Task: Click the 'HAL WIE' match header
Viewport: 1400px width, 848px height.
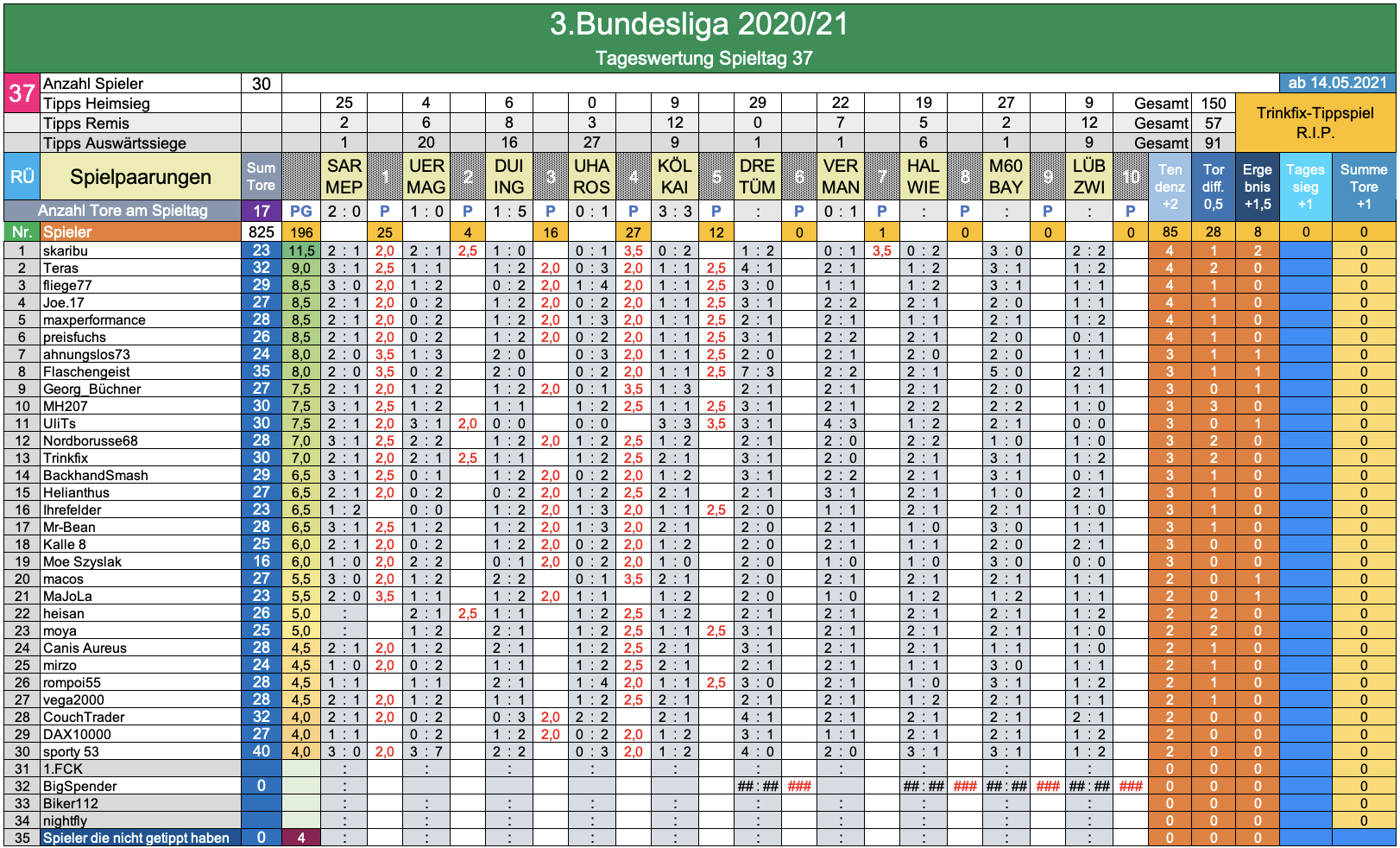Action: pos(924,176)
